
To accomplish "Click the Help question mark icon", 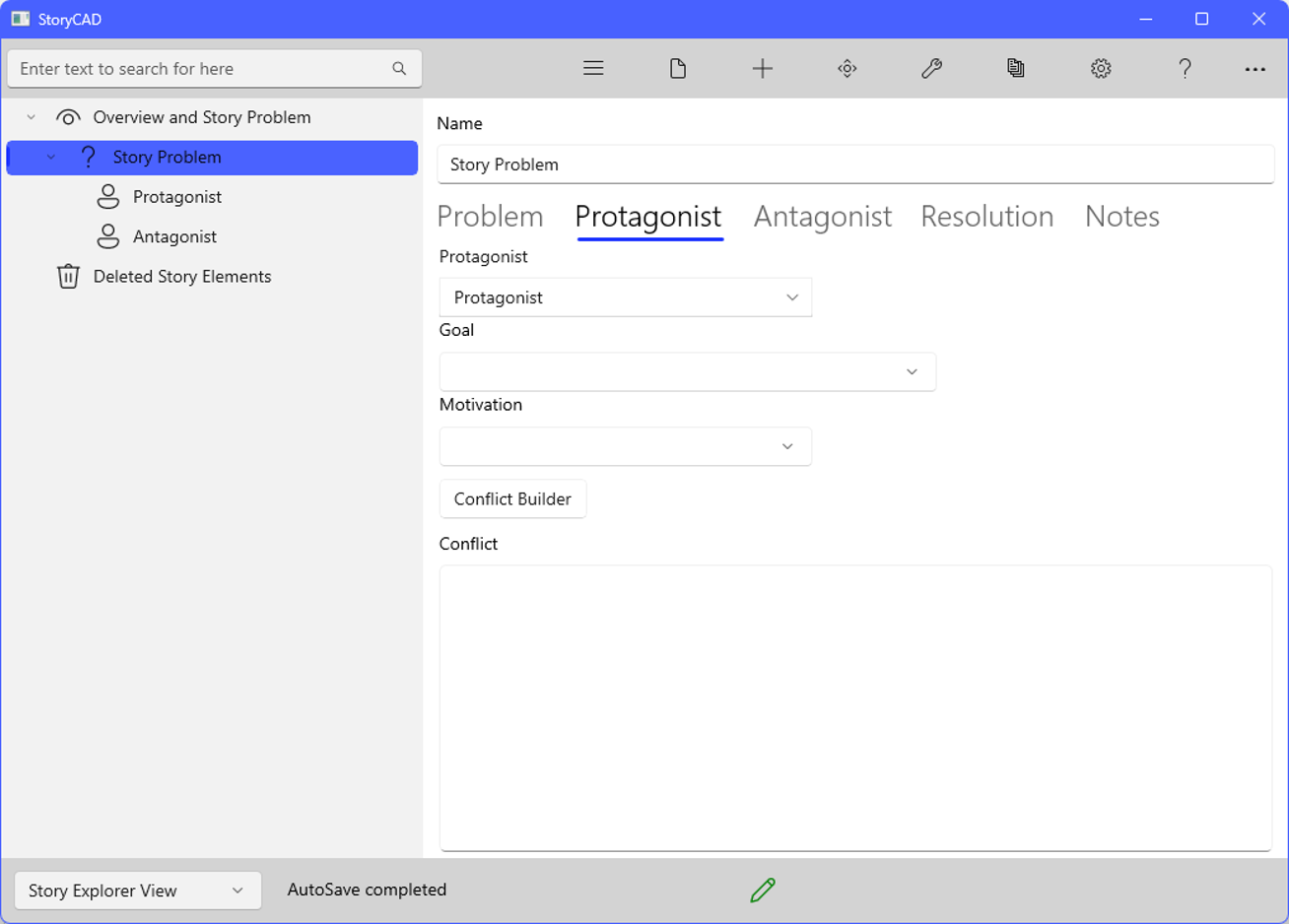I will click(x=1185, y=68).
